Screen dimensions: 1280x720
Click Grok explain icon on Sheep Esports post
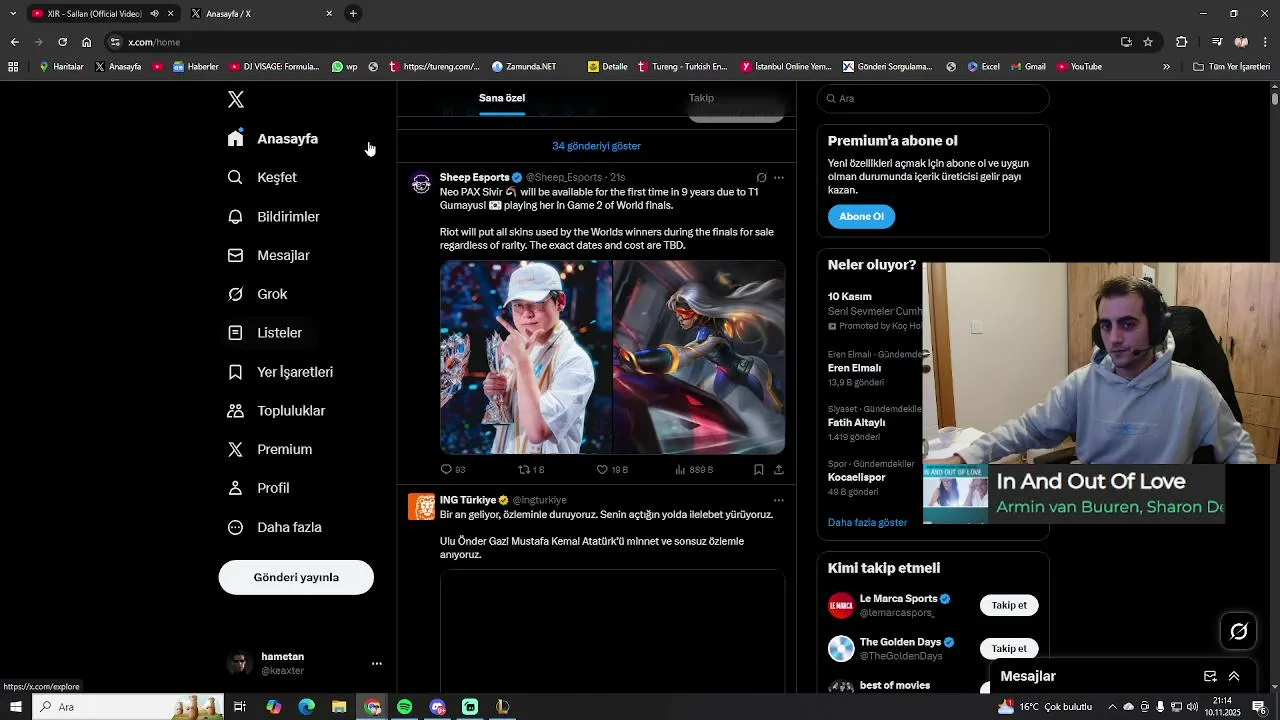(761, 178)
